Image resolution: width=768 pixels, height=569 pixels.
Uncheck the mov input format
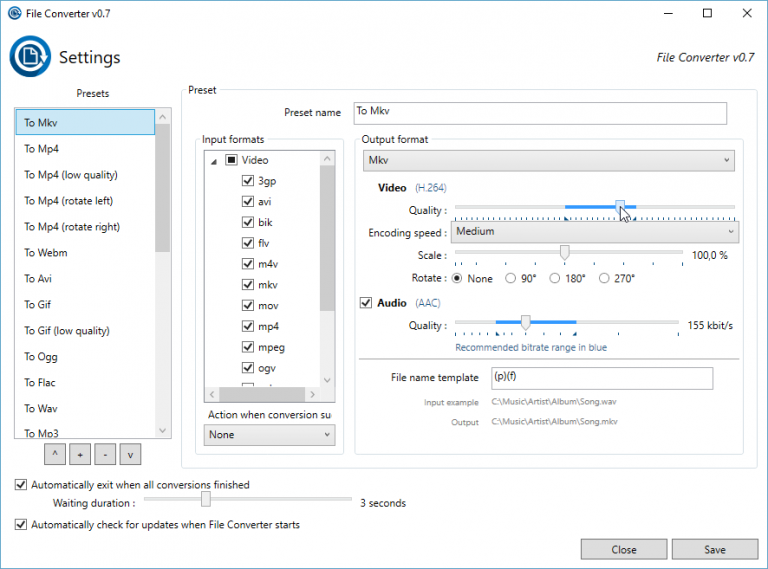[x=248, y=306]
